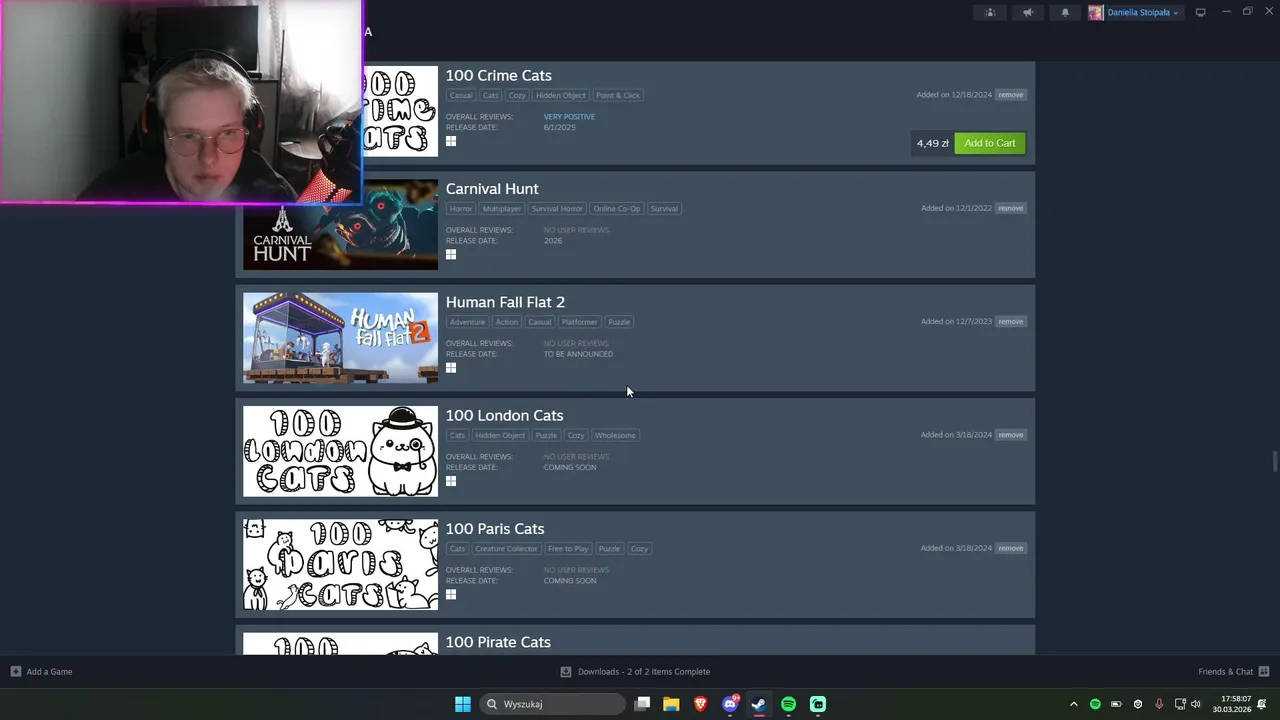Select the Free to Play tag
This screenshot has width=1280, height=720.
point(568,548)
